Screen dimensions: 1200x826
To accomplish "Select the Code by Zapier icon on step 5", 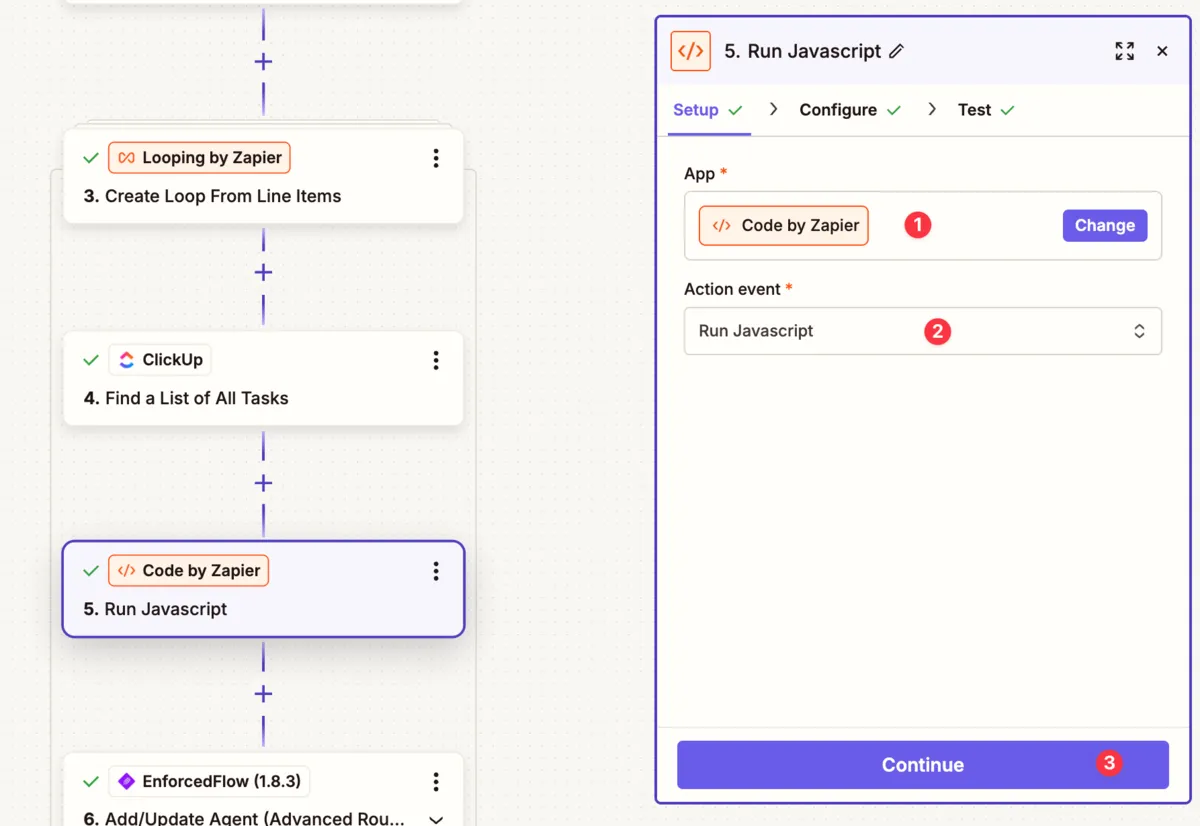I will coord(123,570).
